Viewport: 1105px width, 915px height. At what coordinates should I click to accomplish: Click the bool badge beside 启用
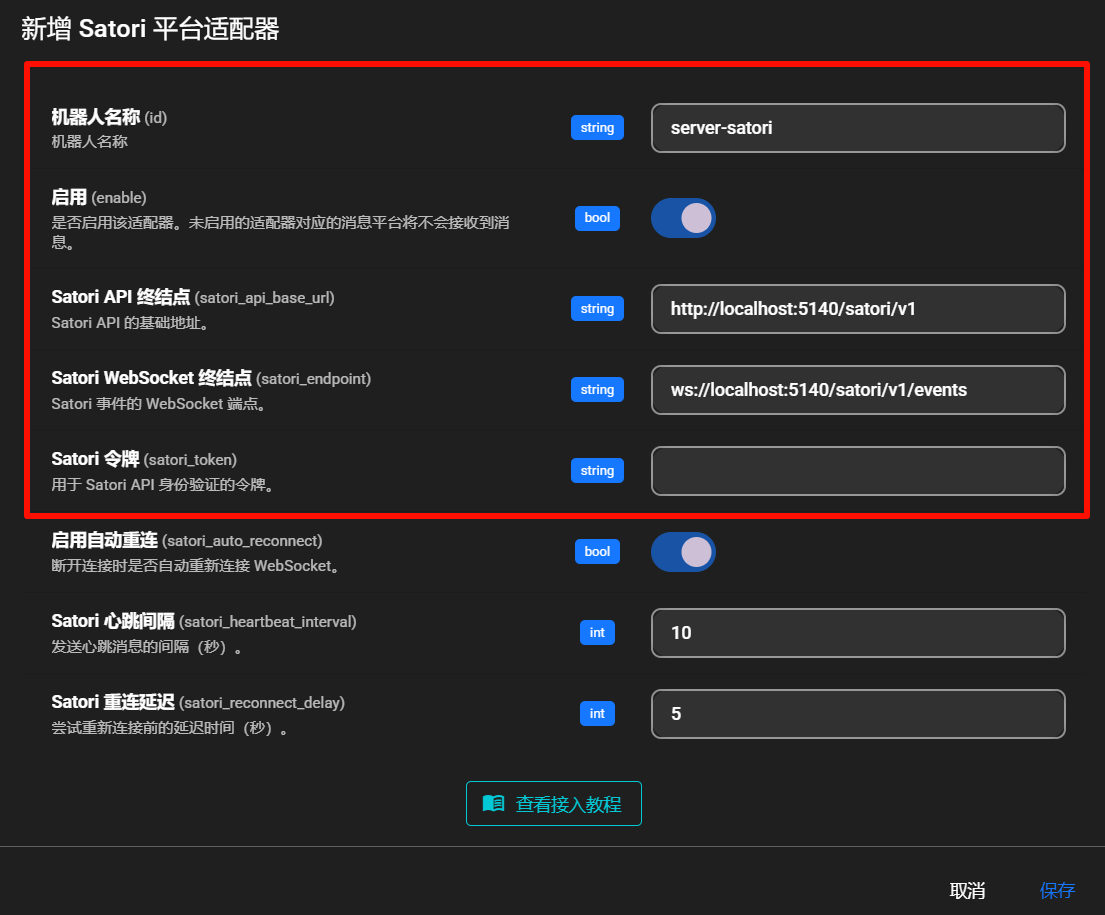tap(597, 218)
